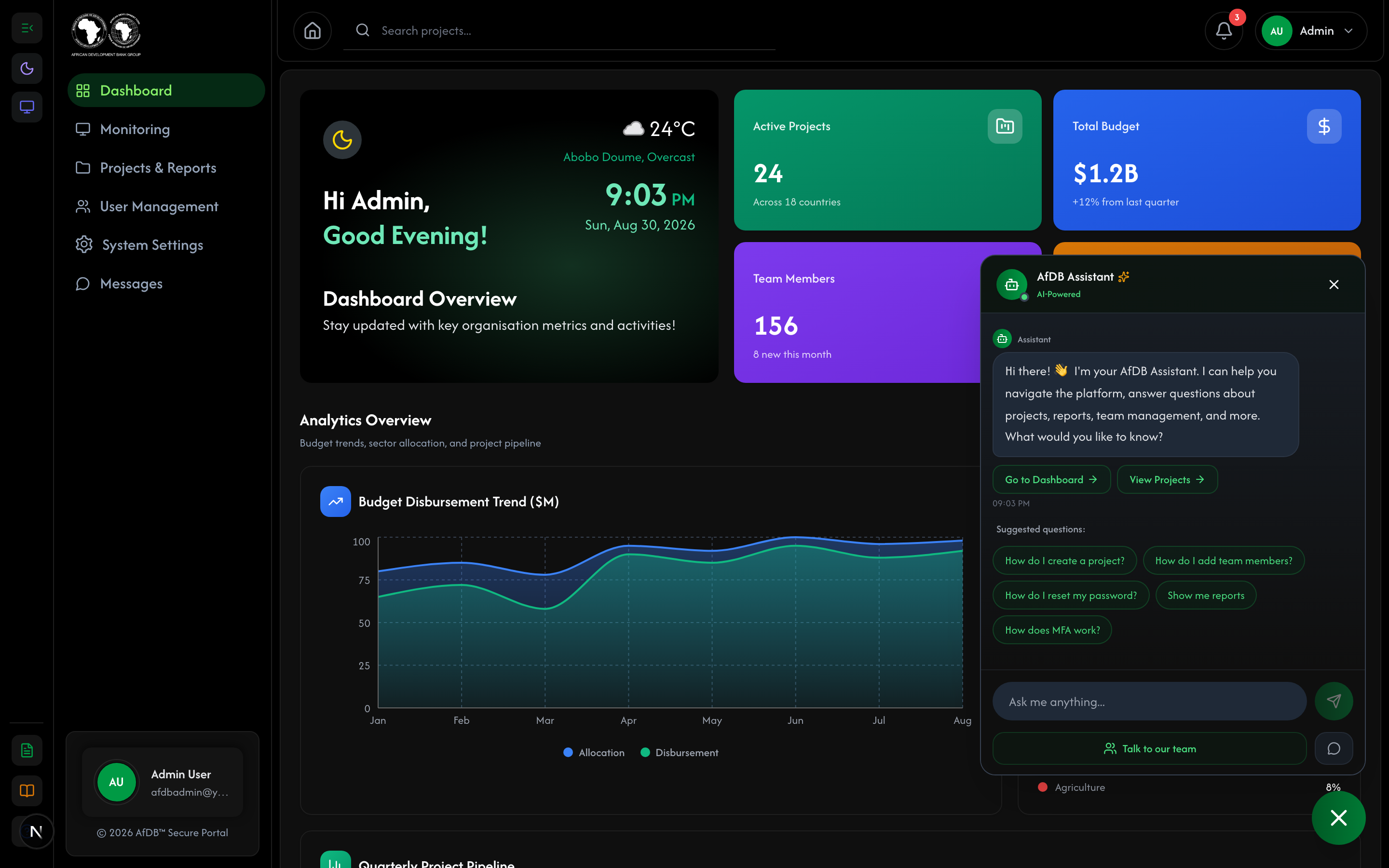Viewport: 1389px width, 868px height.
Task: Expand the Admin account dropdown
Action: [x=1311, y=31]
